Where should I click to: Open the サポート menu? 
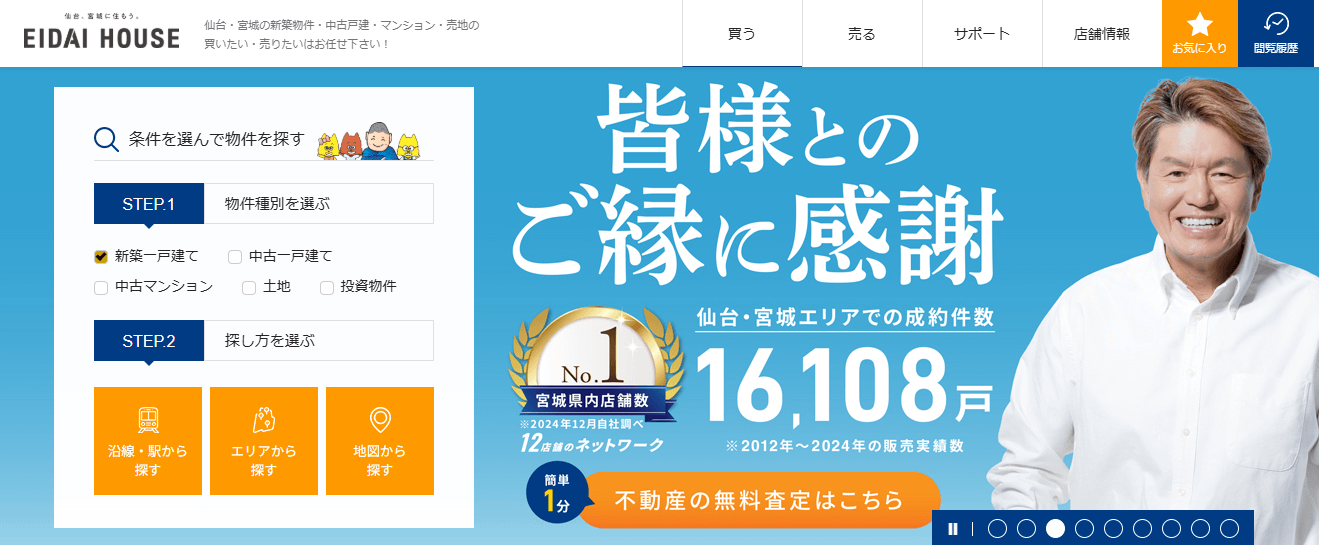[982, 34]
